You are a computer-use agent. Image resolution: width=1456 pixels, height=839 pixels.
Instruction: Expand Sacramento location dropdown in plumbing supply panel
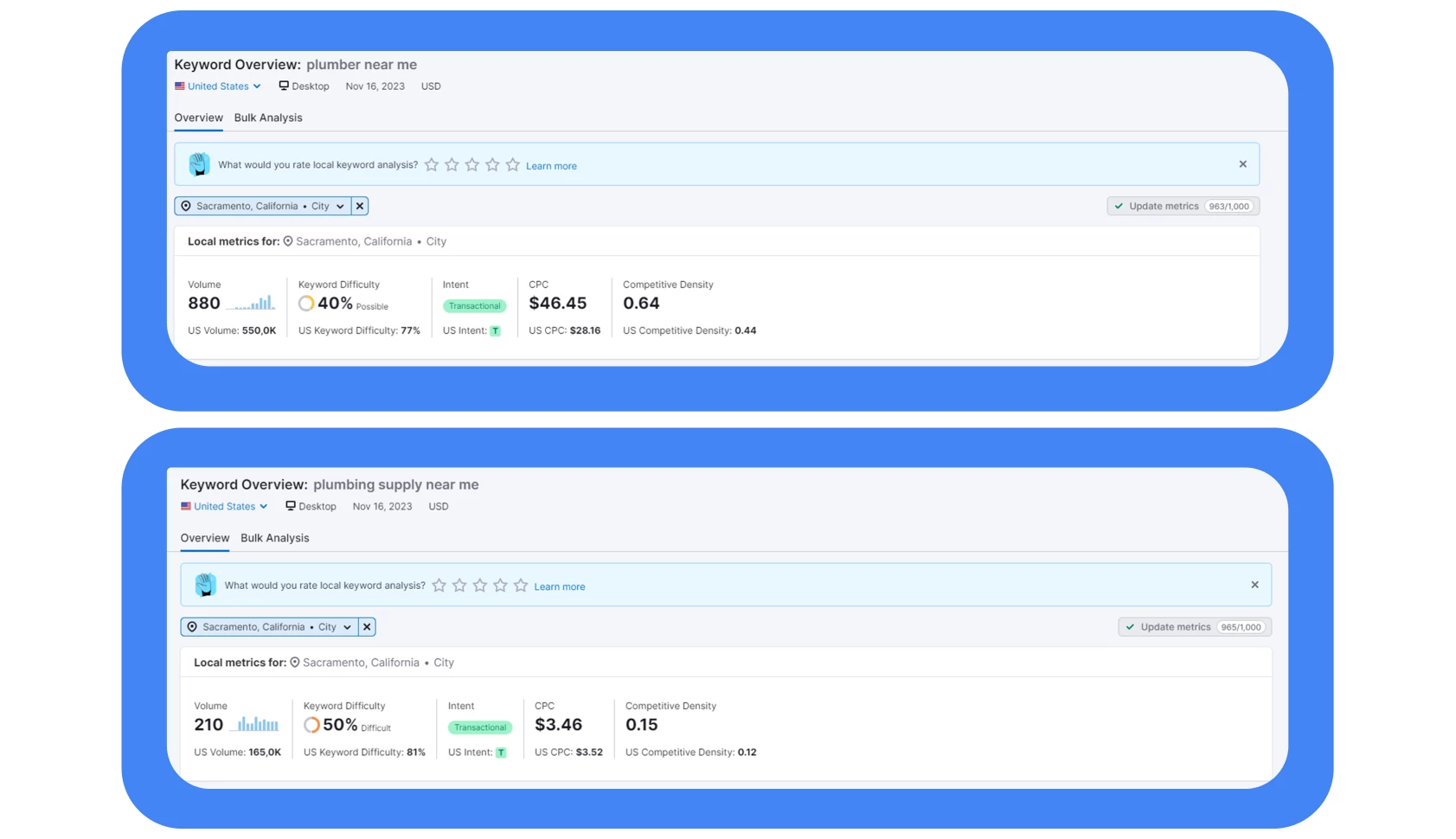[x=269, y=627]
